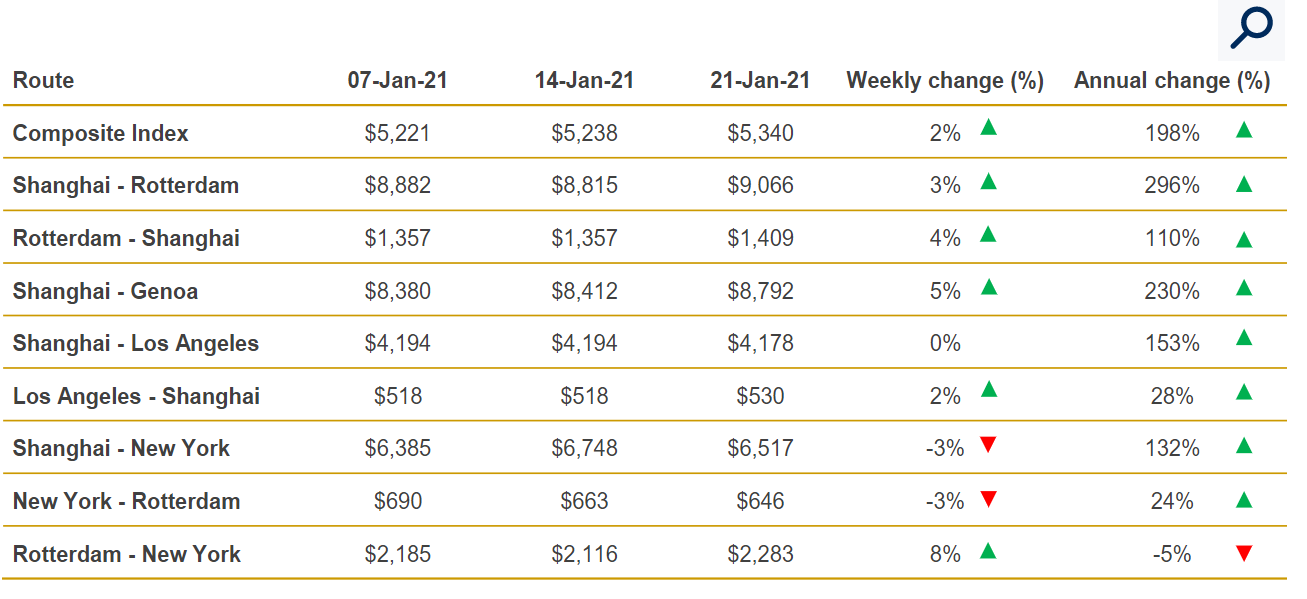Viewport: 1307px width, 599px height.
Task: Select the Shanghai - Los Angeles route label
Action: click(x=136, y=344)
